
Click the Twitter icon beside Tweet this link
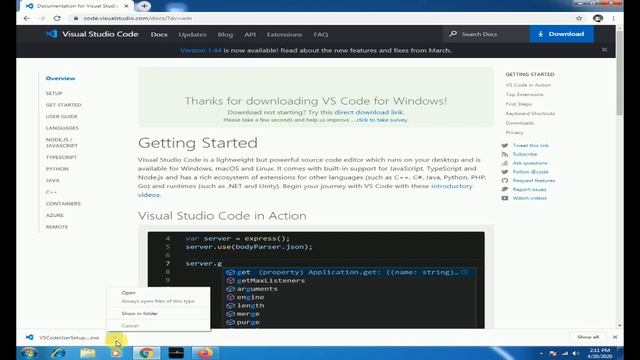click(x=505, y=145)
